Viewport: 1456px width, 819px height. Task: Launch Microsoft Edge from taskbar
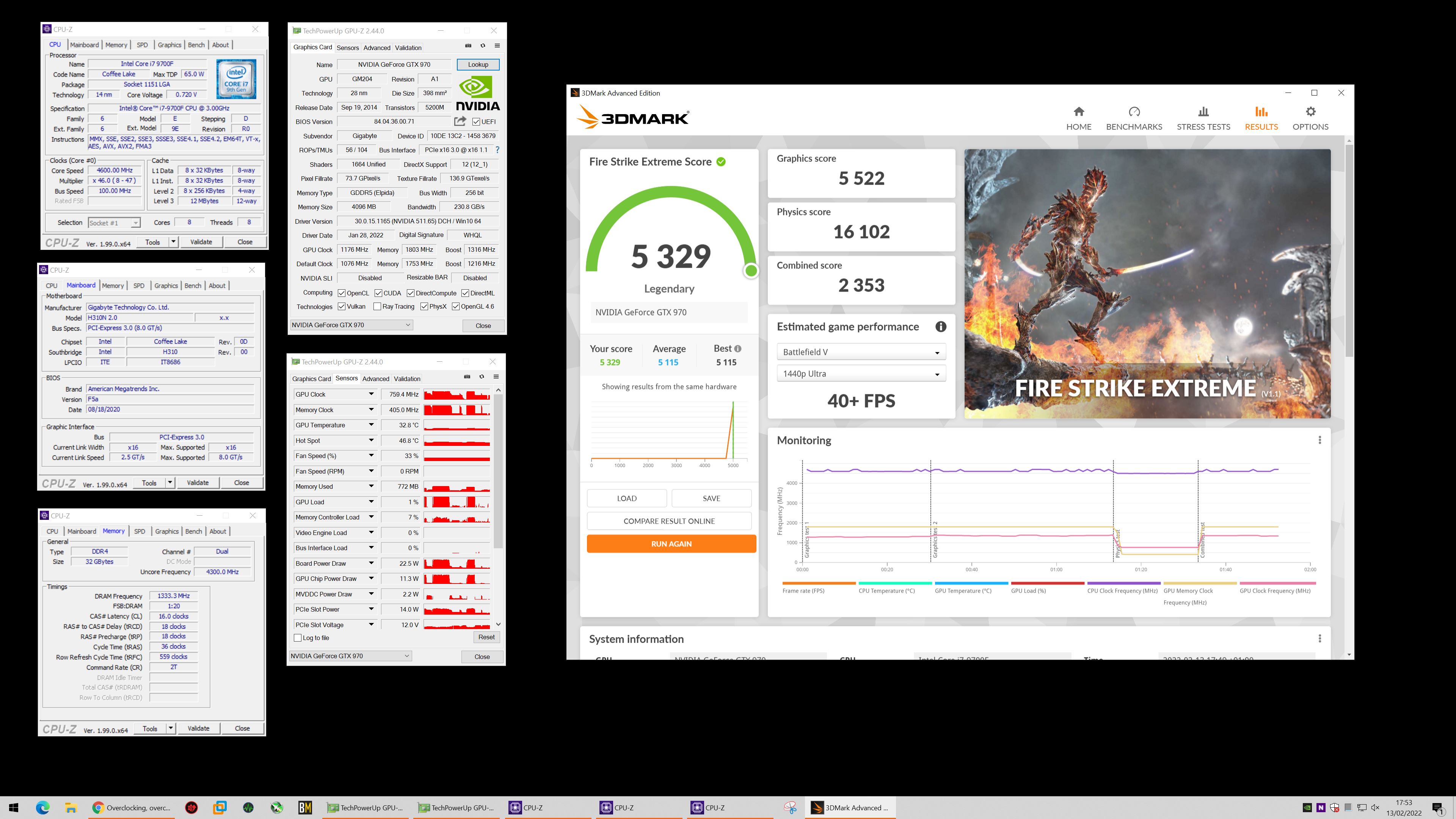[x=43, y=808]
